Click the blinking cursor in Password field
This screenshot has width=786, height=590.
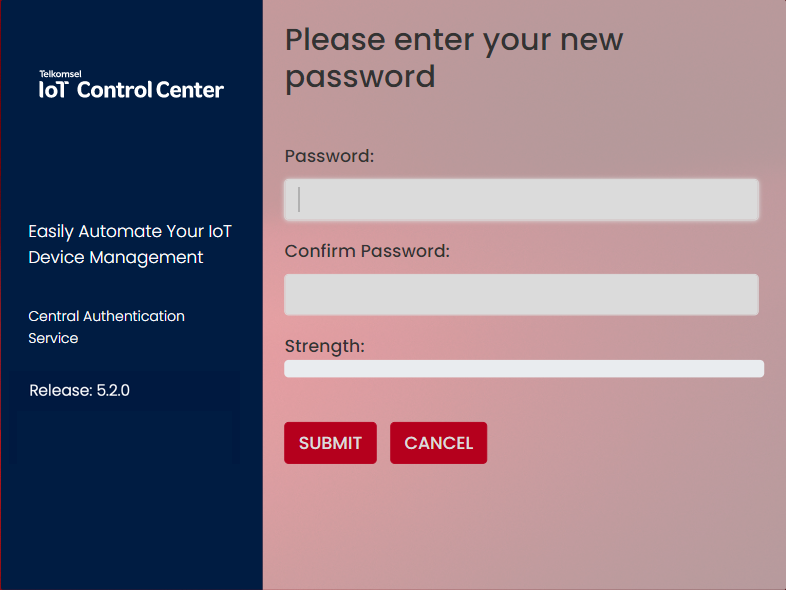coord(299,200)
